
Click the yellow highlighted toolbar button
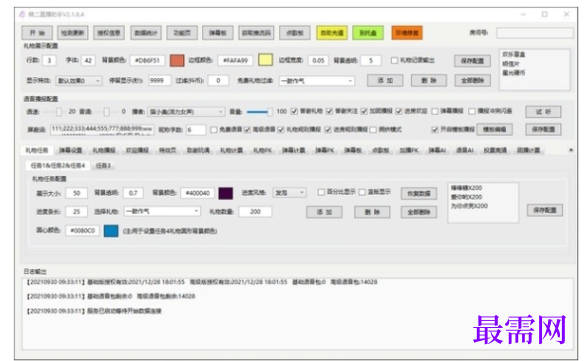tap(332, 33)
